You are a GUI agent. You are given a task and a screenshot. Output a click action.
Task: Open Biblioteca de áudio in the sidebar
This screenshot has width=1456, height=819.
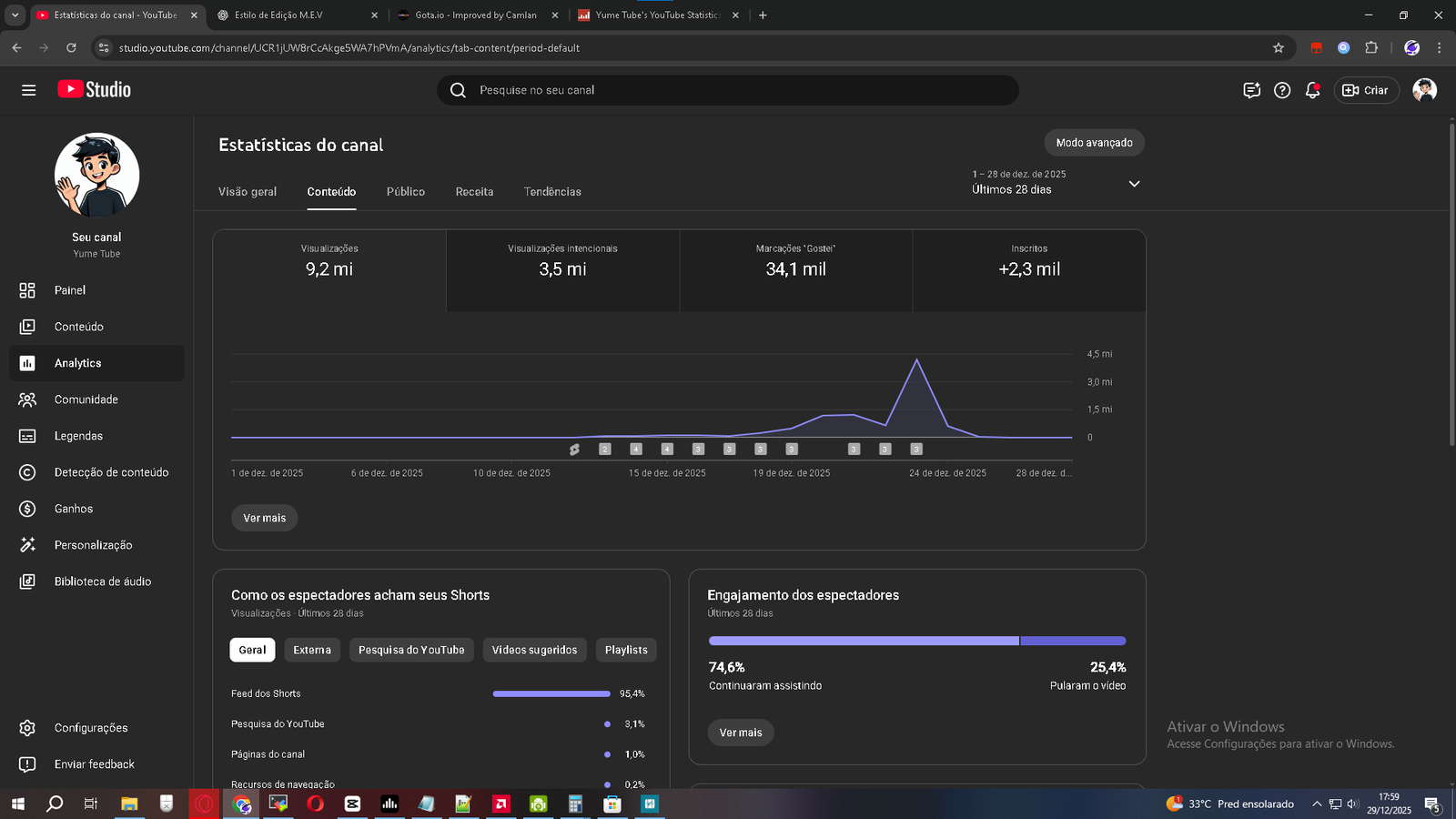(102, 581)
